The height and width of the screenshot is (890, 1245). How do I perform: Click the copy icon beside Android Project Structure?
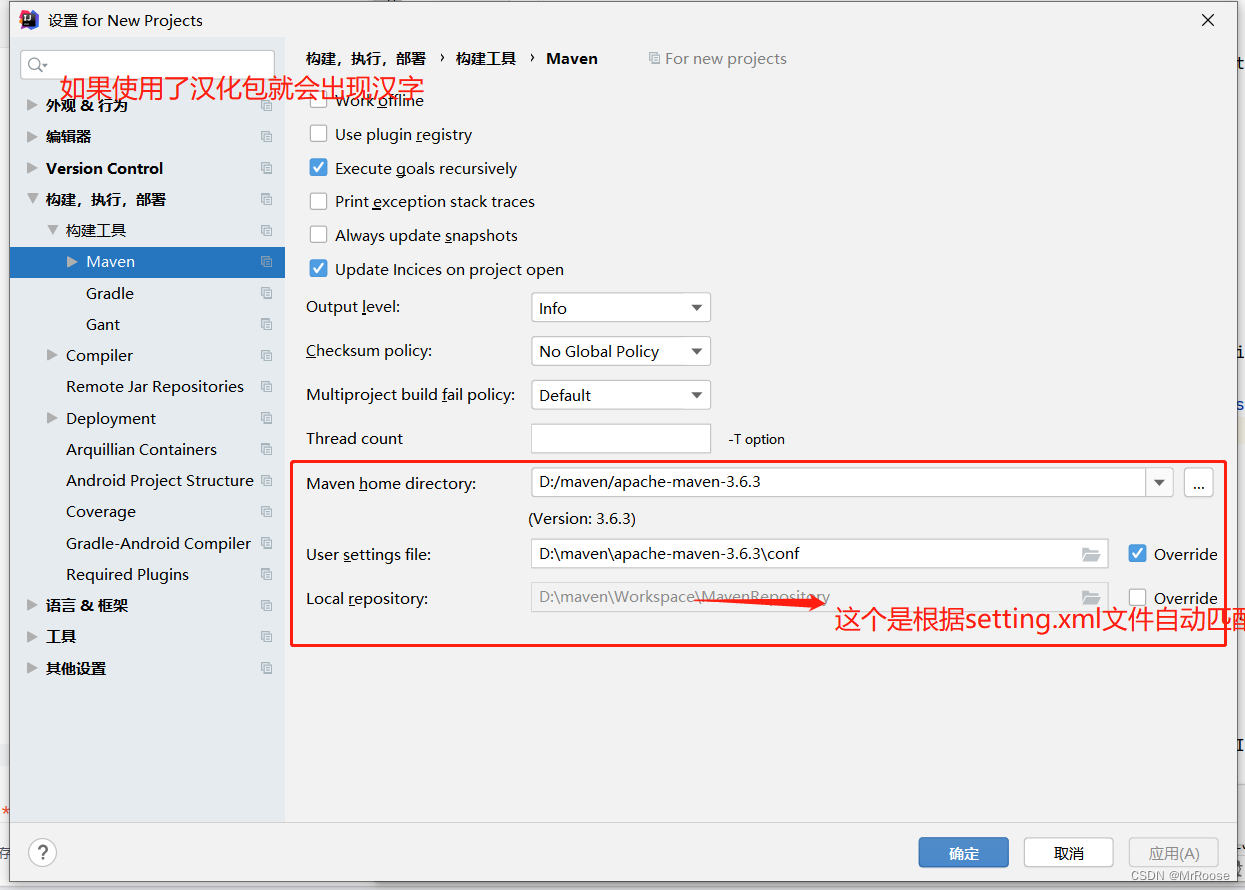pos(266,480)
